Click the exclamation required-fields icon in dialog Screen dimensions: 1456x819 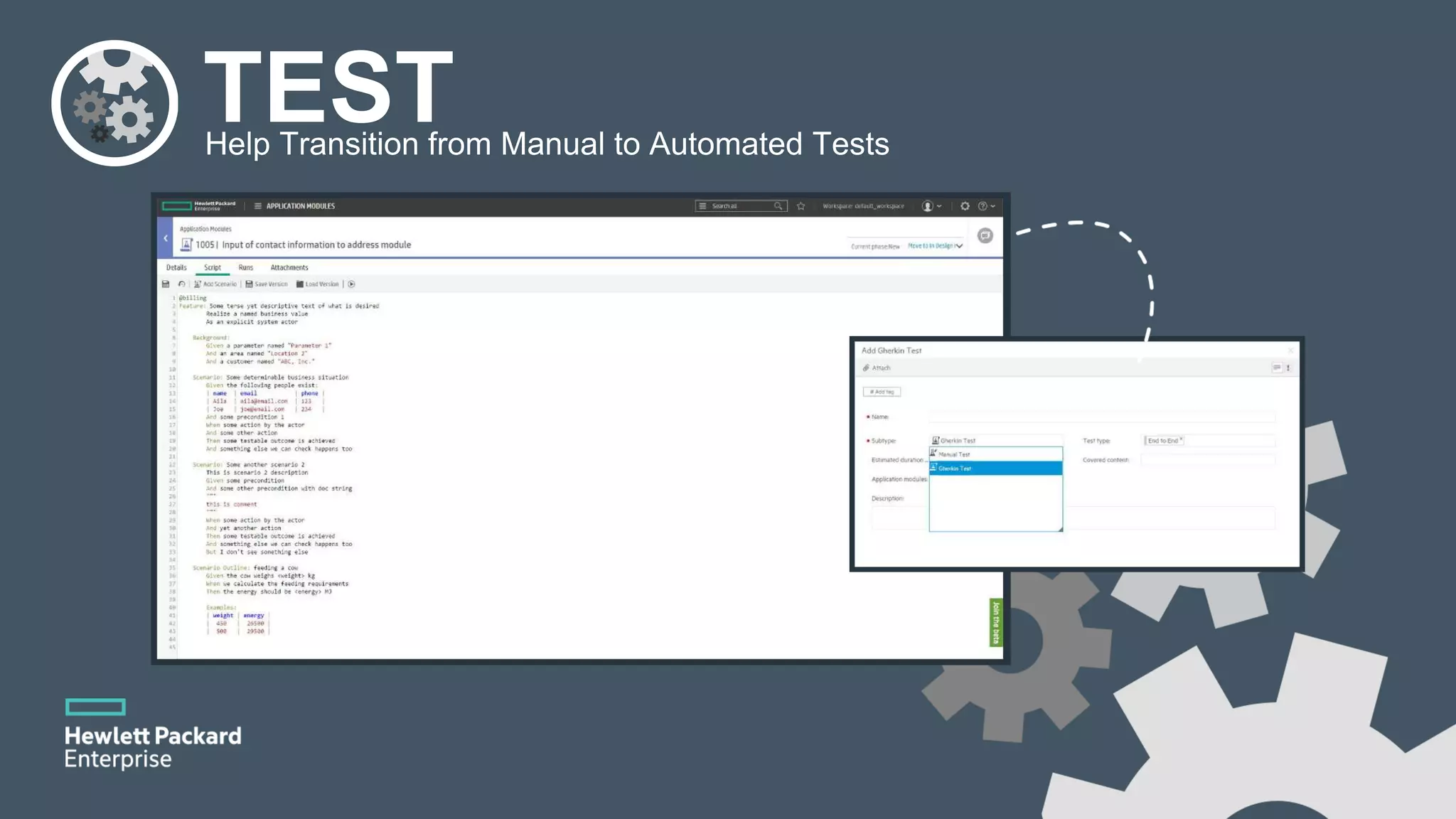click(1288, 368)
